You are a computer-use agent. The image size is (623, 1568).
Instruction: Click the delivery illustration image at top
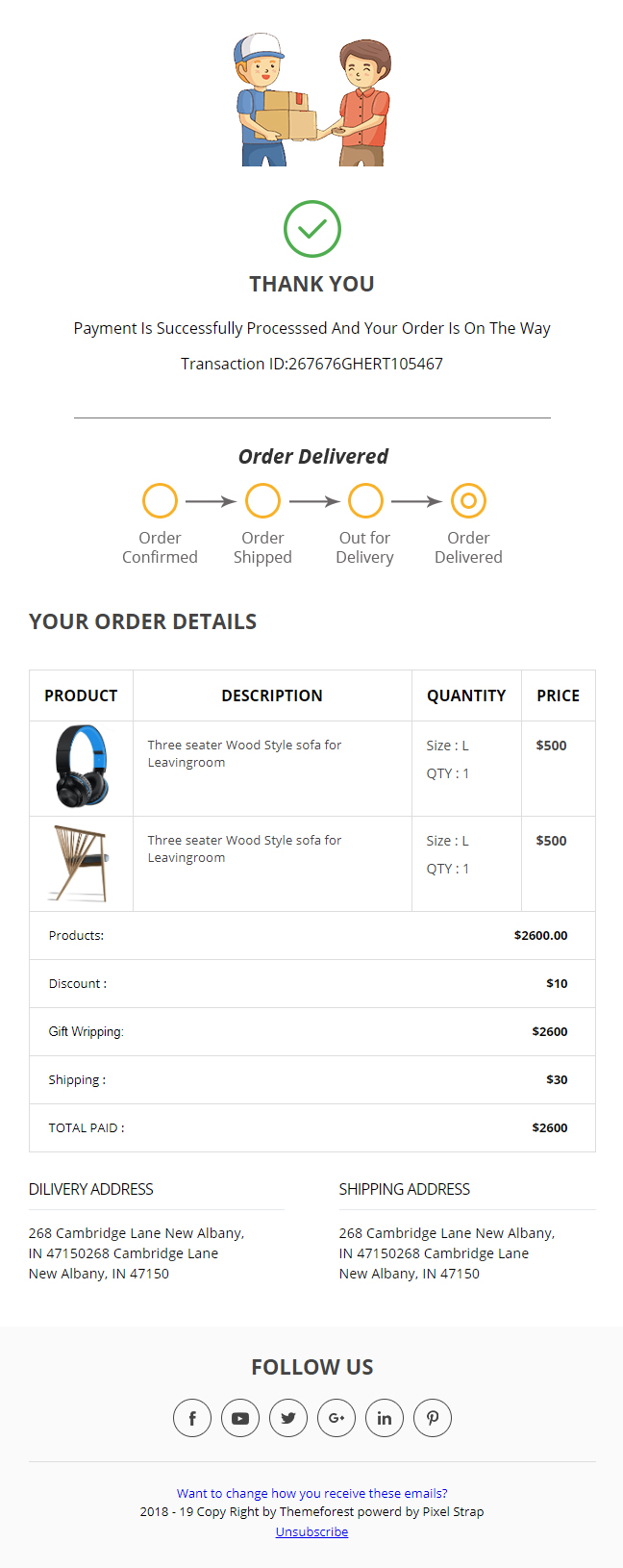(x=312, y=100)
